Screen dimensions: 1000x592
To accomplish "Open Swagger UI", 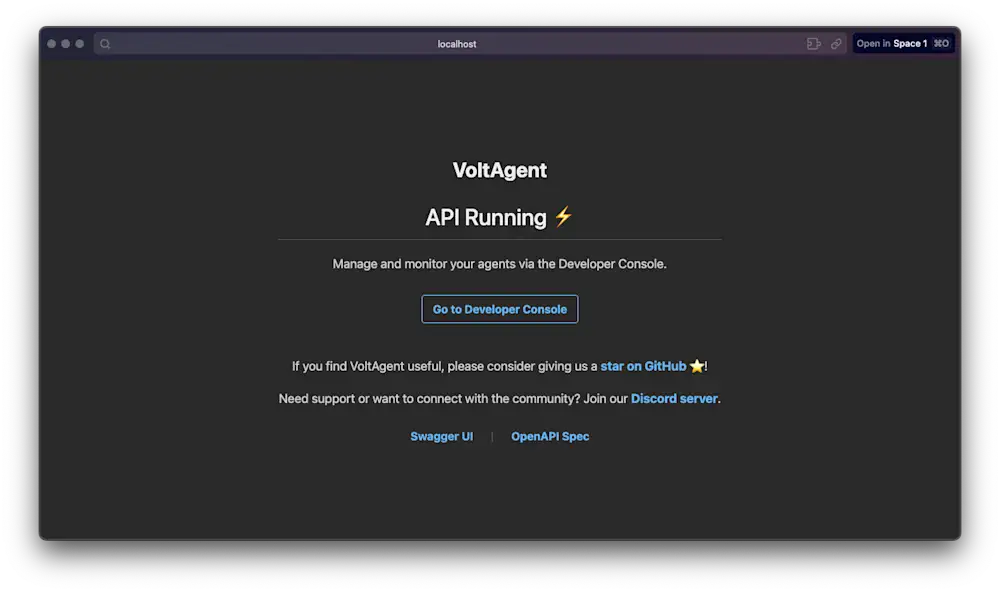I will tap(442, 436).
